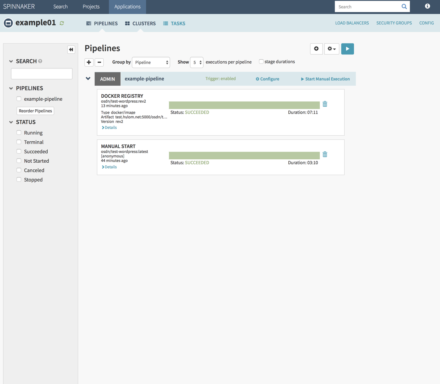
Task: Open the Applications menu in top navigation
Action: [127, 7]
